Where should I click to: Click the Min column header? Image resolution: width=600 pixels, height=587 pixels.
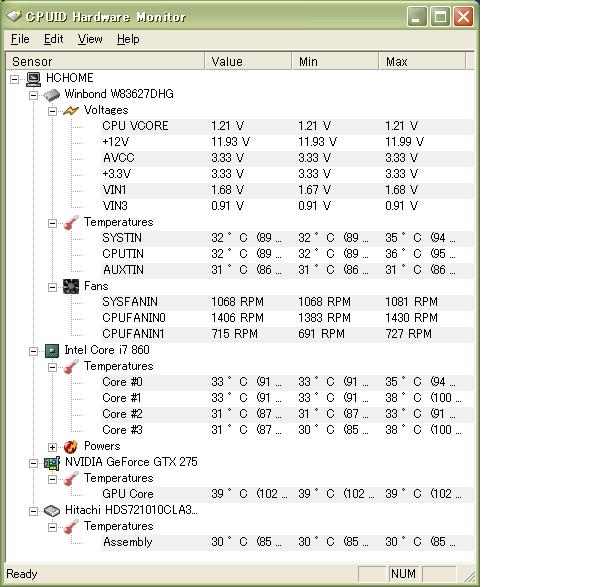(x=335, y=61)
